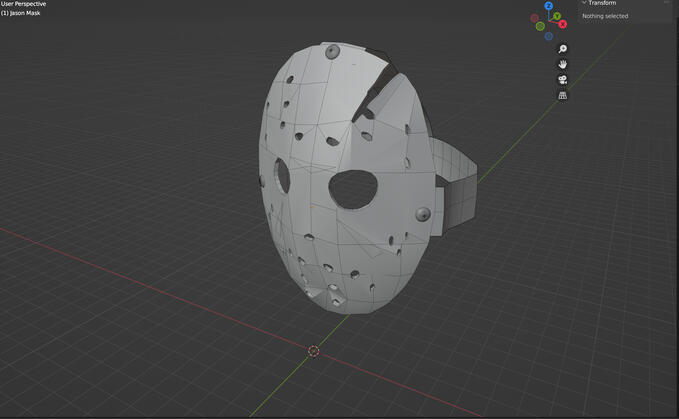This screenshot has width=679, height=419.
Task: Click the hand pan view icon
Action: [563, 64]
